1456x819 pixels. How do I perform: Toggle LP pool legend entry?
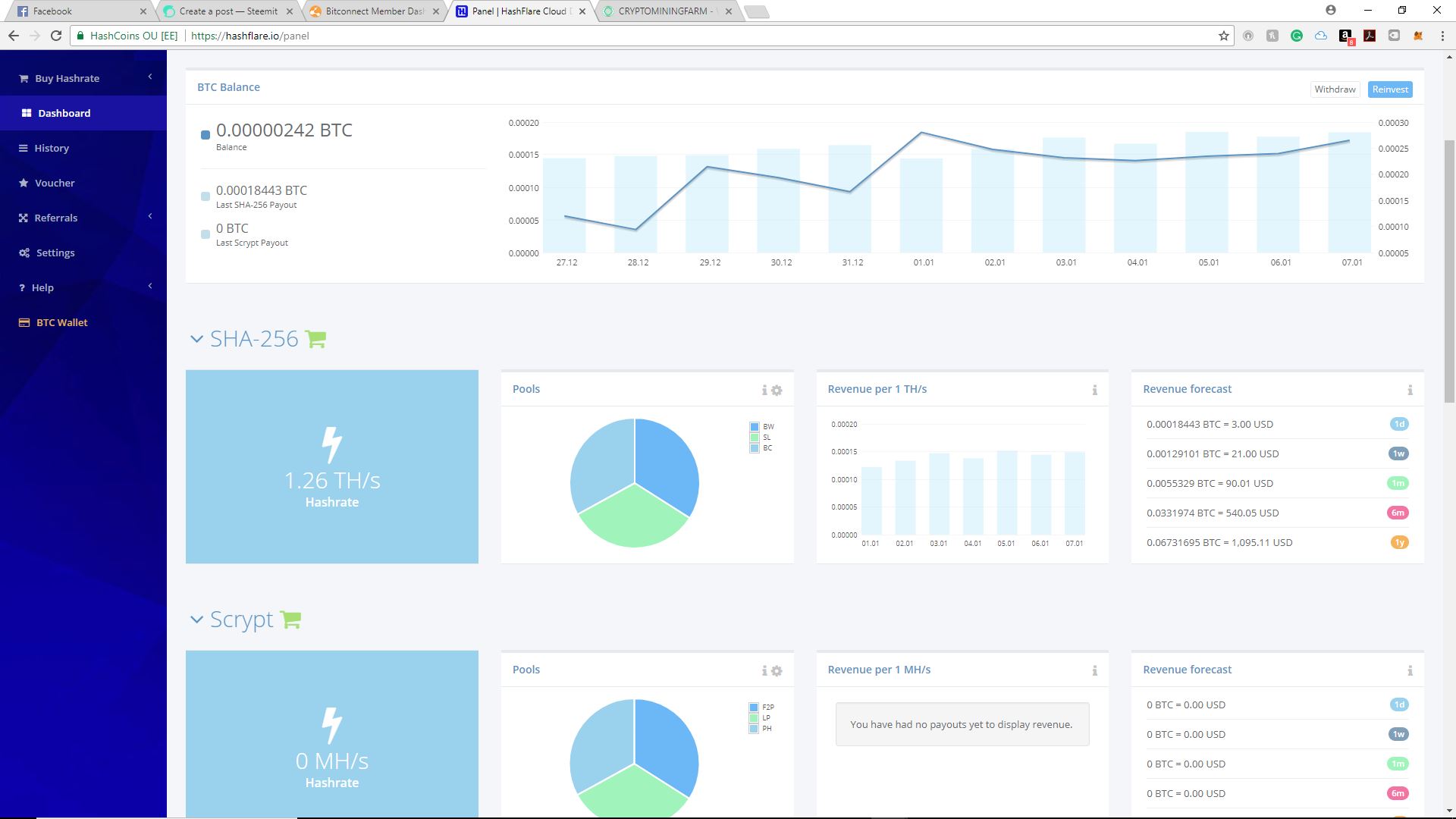(x=761, y=718)
